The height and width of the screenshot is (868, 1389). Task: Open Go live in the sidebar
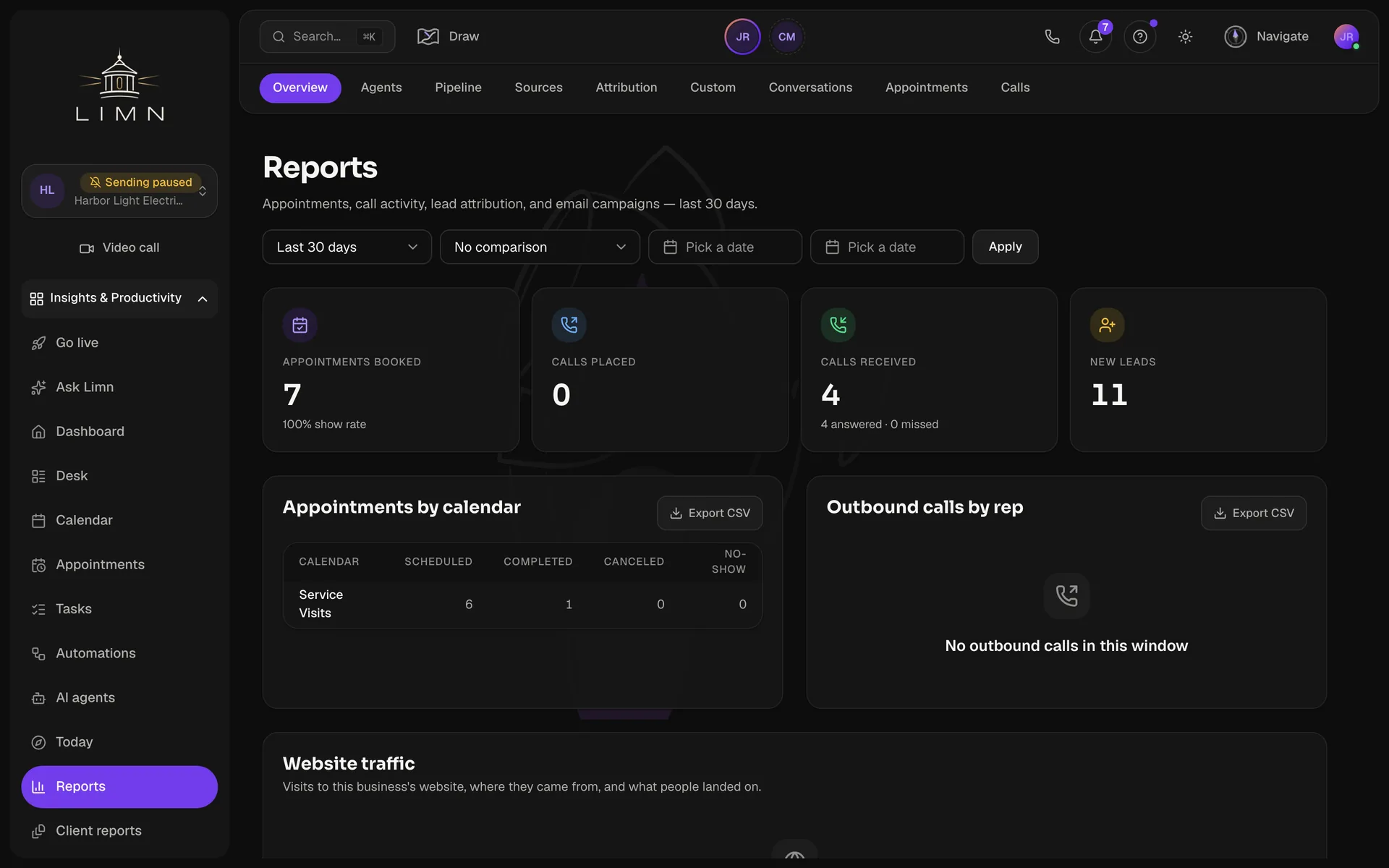click(x=119, y=343)
